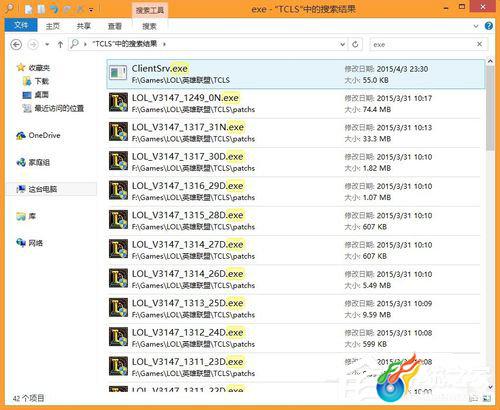Viewport: 500px width, 410px height.
Task: Select file name LOL_V3147_1312_24D.exe
Action: [x=188, y=332]
